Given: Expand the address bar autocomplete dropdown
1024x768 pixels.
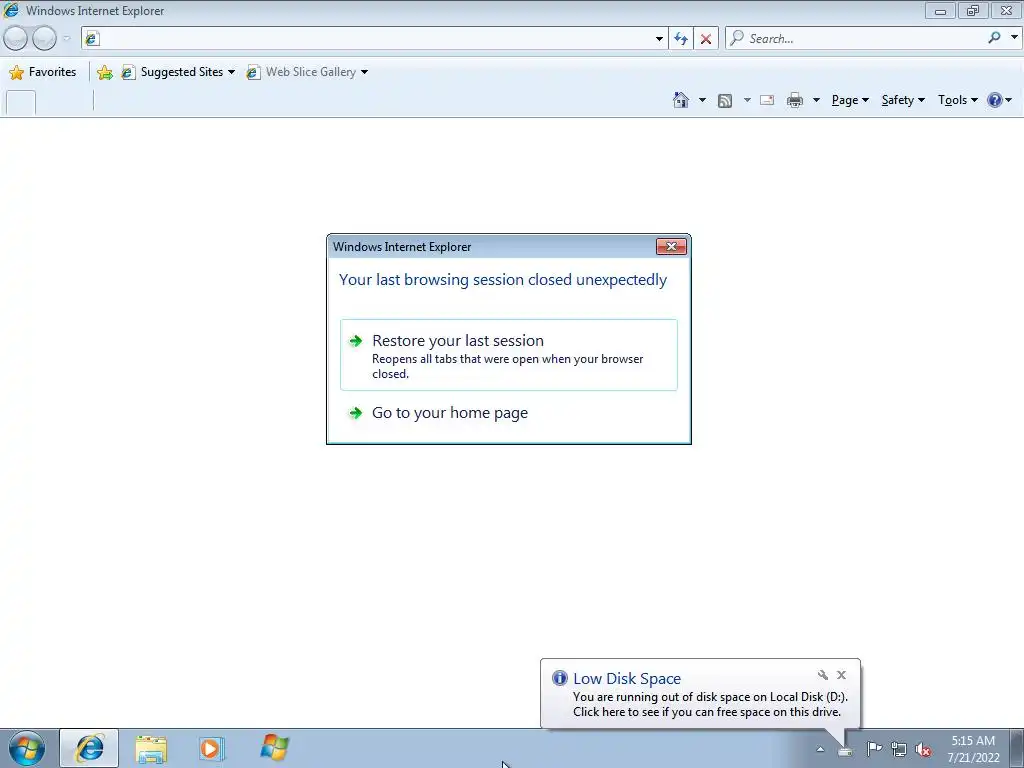Looking at the screenshot, I should [x=659, y=39].
